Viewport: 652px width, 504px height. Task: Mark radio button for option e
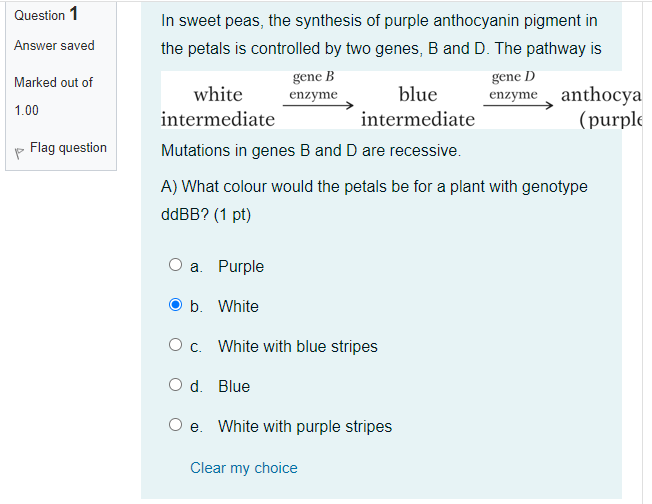(x=176, y=426)
